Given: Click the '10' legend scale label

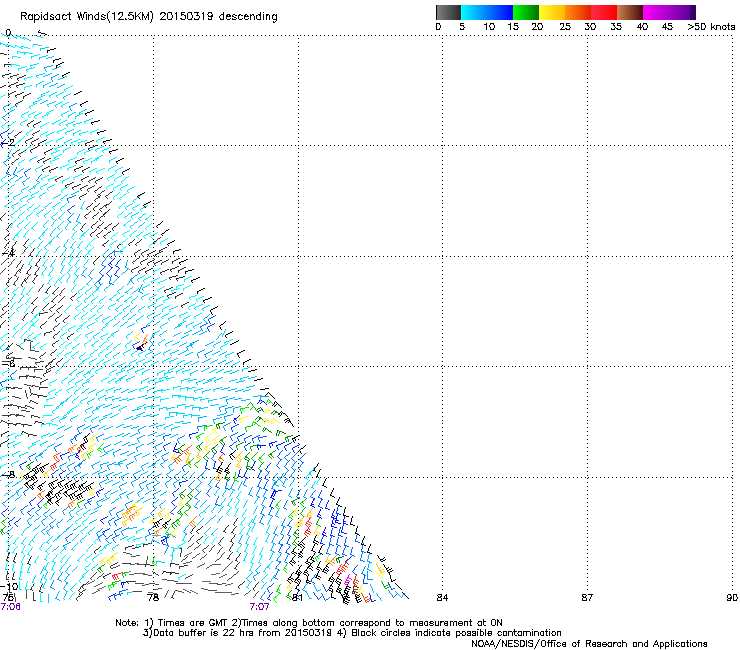Looking at the screenshot, I should tap(489, 27).
